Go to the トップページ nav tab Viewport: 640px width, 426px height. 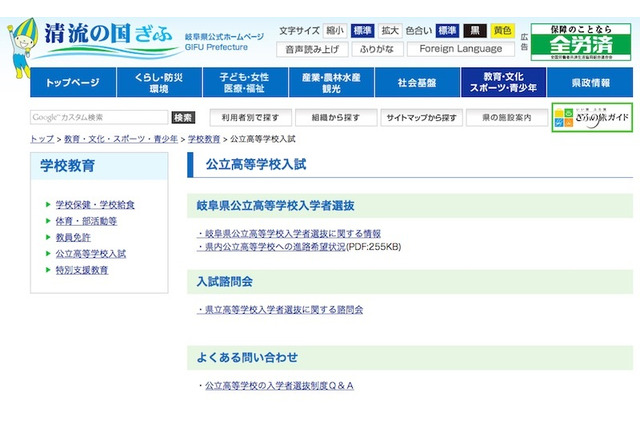pyautogui.click(x=73, y=82)
